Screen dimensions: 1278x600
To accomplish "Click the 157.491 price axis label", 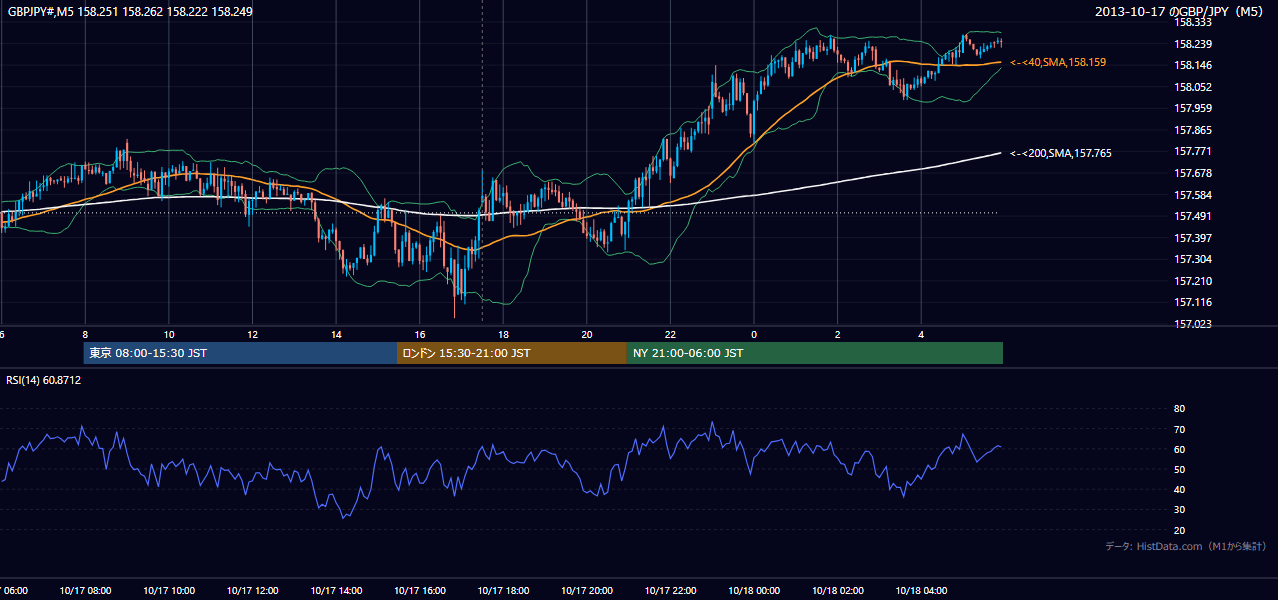I will click(x=1193, y=216).
